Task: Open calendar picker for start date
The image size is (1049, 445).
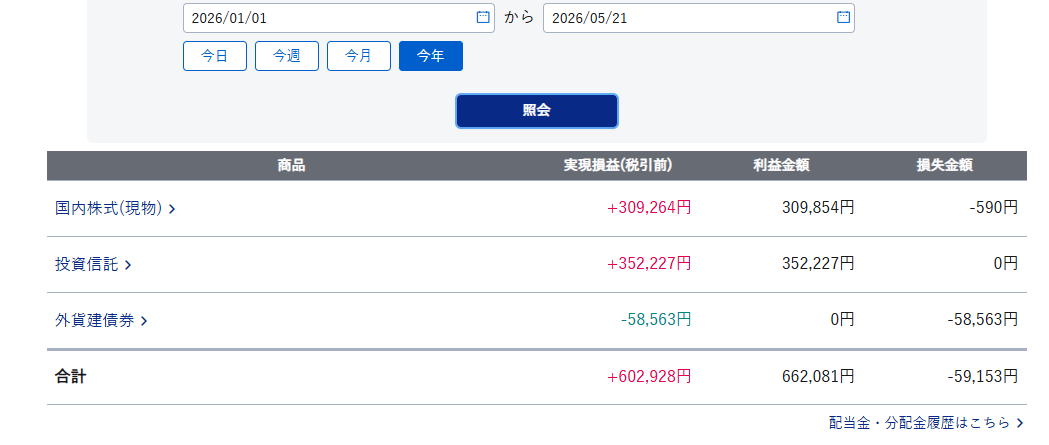Action: coord(482,17)
